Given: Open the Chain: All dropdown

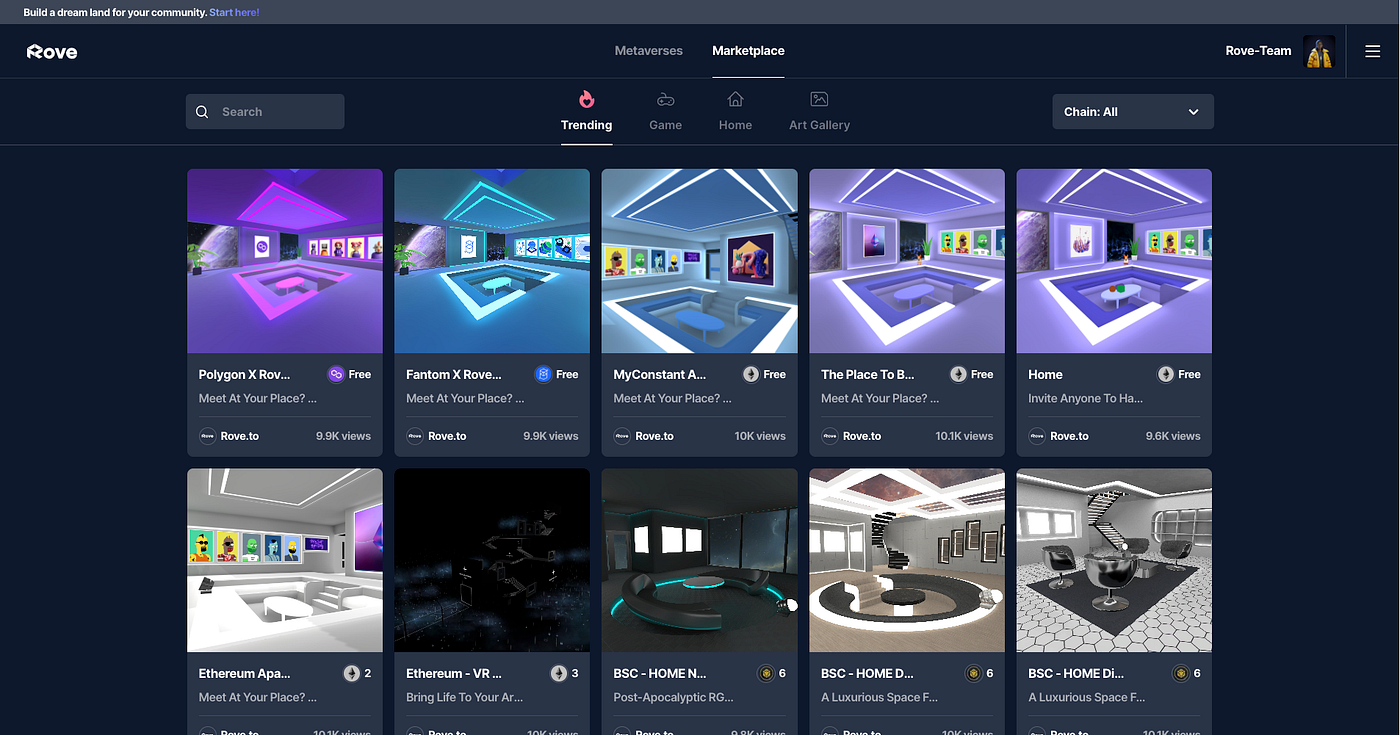Looking at the screenshot, I should 1133,112.
